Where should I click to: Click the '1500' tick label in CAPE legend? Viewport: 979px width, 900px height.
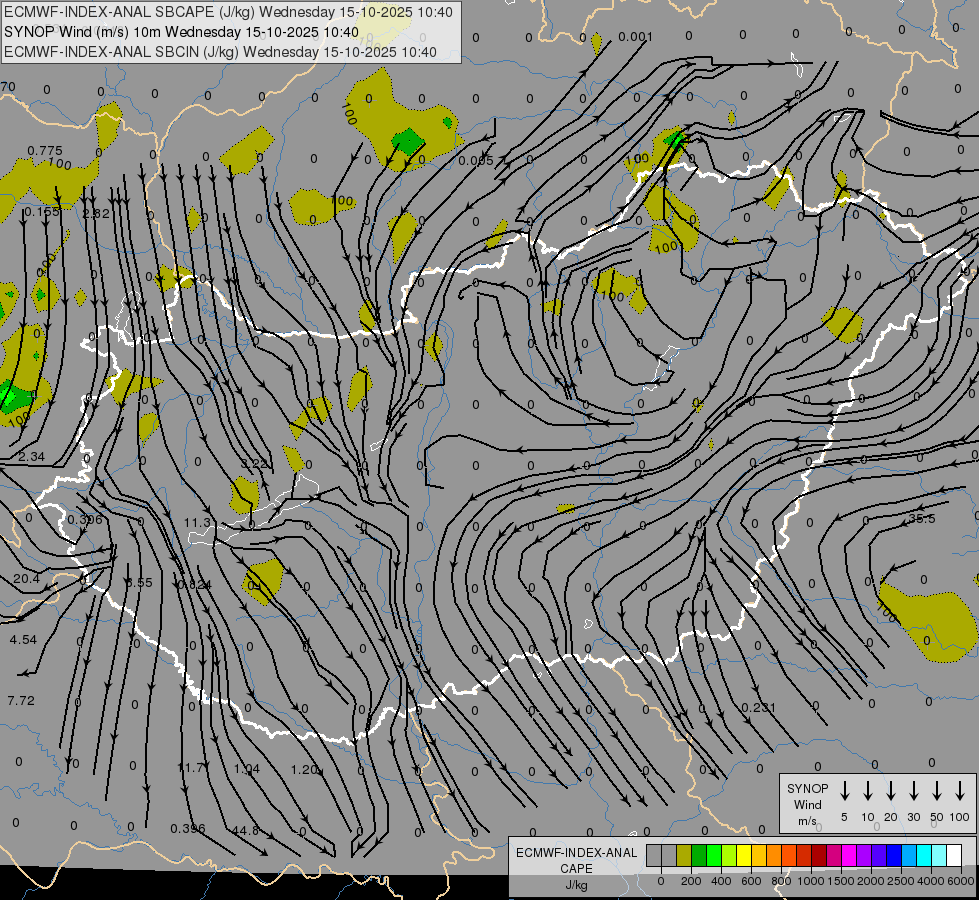[841, 881]
